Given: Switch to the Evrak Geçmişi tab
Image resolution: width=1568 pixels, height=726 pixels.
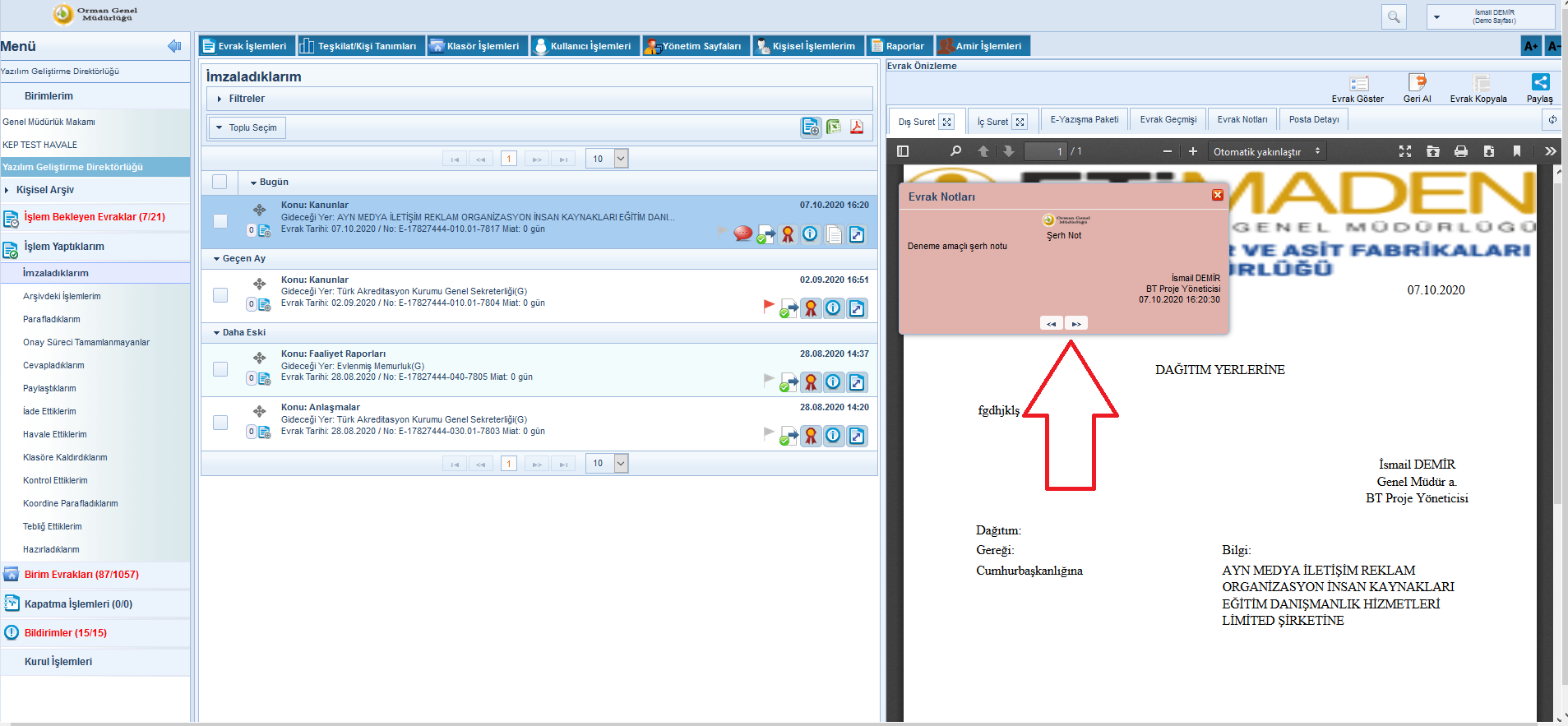Looking at the screenshot, I should (1168, 120).
